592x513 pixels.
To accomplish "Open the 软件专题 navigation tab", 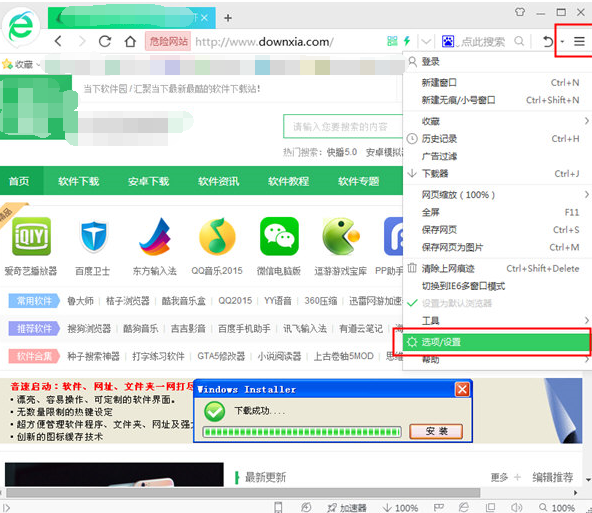I will [x=358, y=181].
